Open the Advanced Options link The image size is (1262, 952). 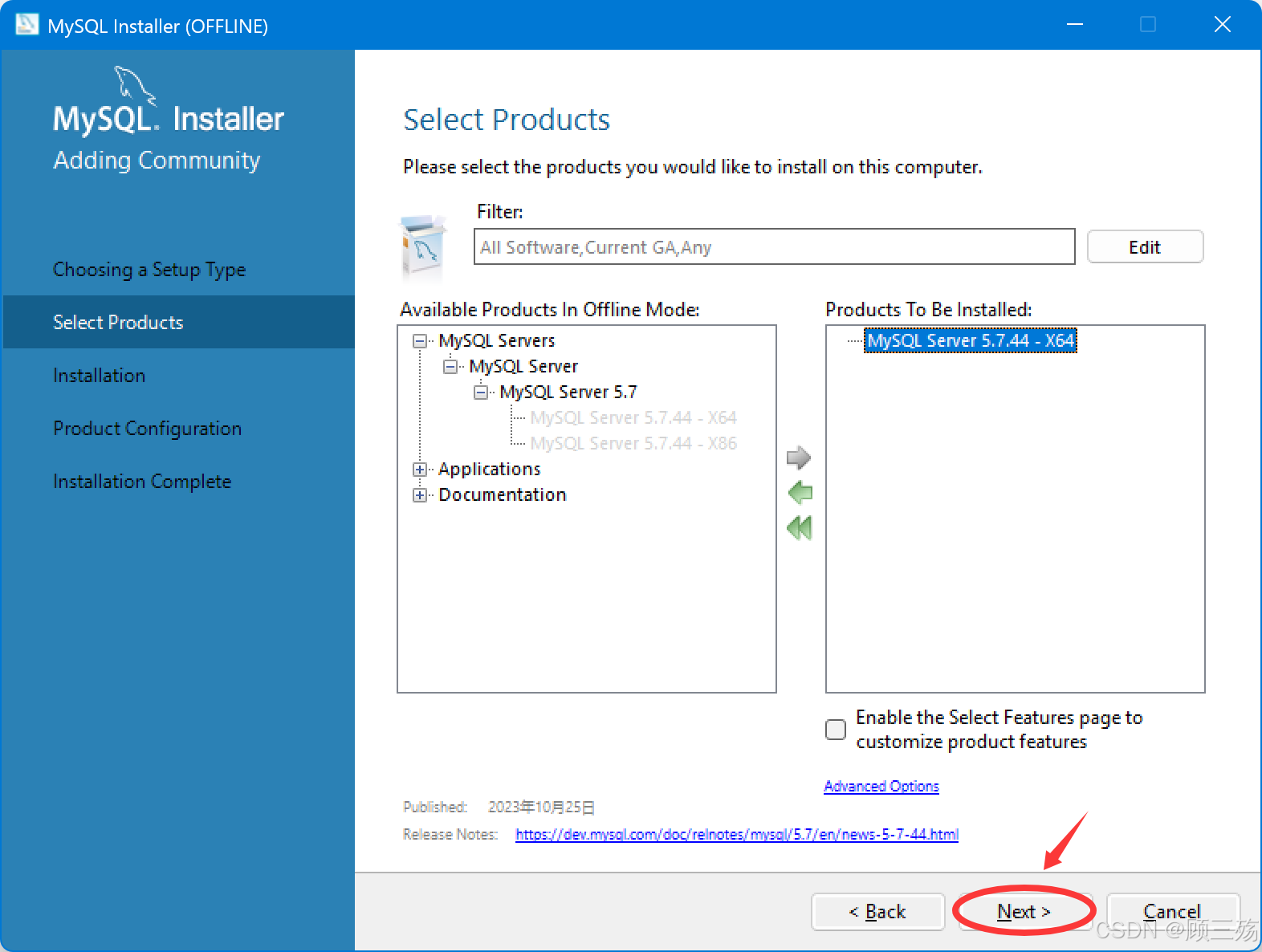[x=881, y=786]
